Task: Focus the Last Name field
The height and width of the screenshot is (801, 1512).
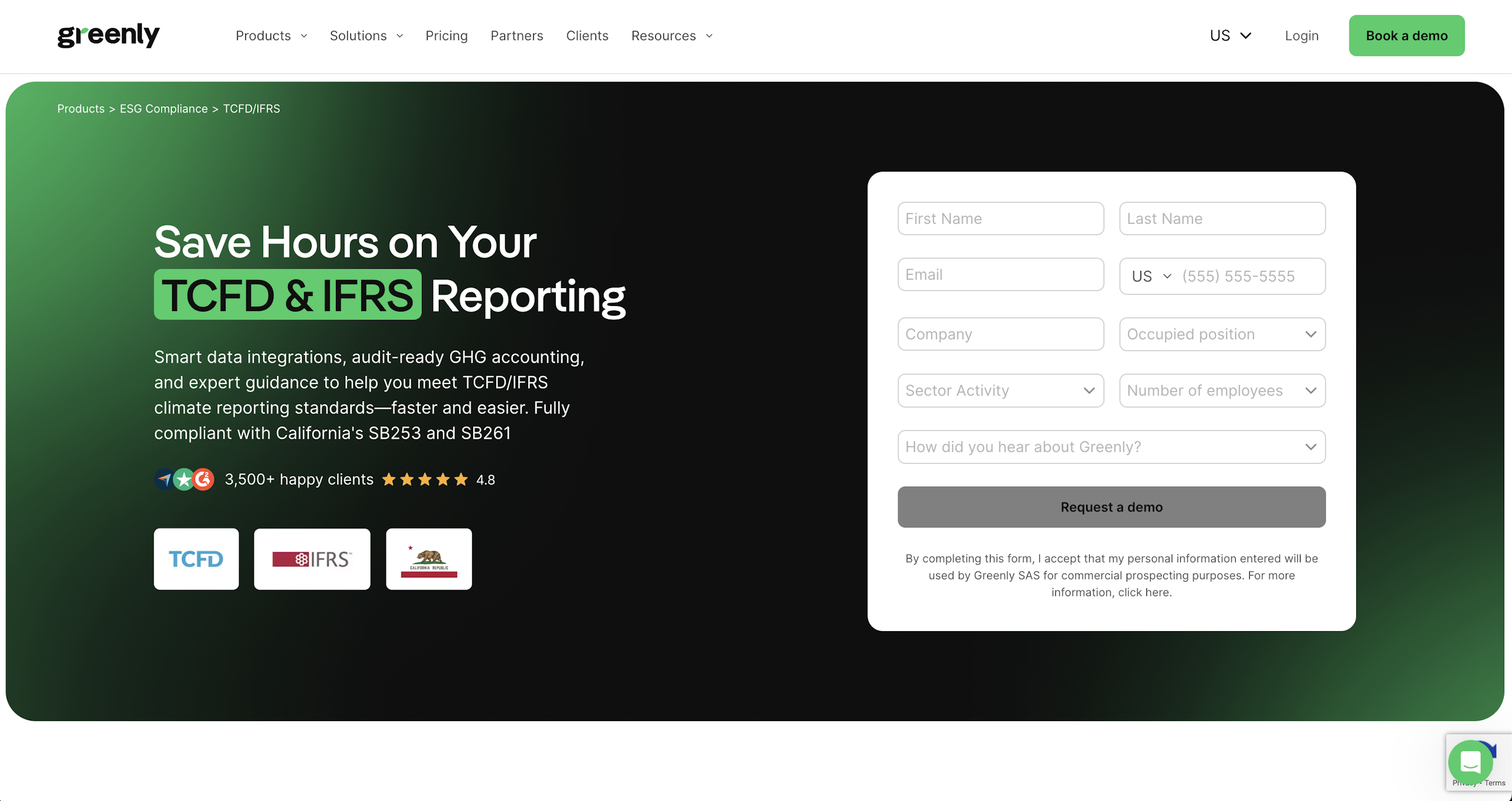Action: 1222,218
